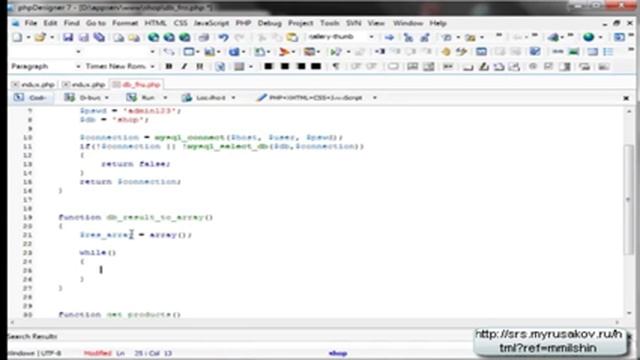The width and height of the screenshot is (640, 360).
Task: Open the SVN menu
Action: tap(353, 23)
